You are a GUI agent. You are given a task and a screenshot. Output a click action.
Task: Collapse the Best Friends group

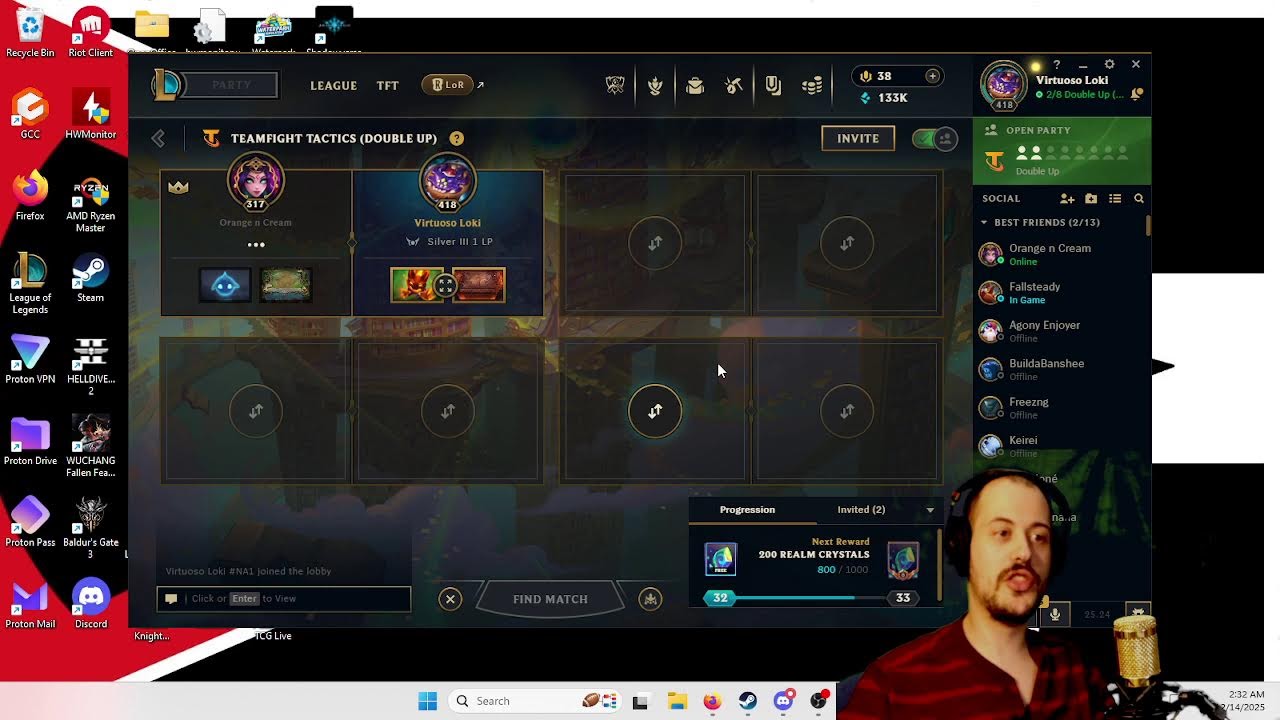pyautogui.click(x=984, y=222)
